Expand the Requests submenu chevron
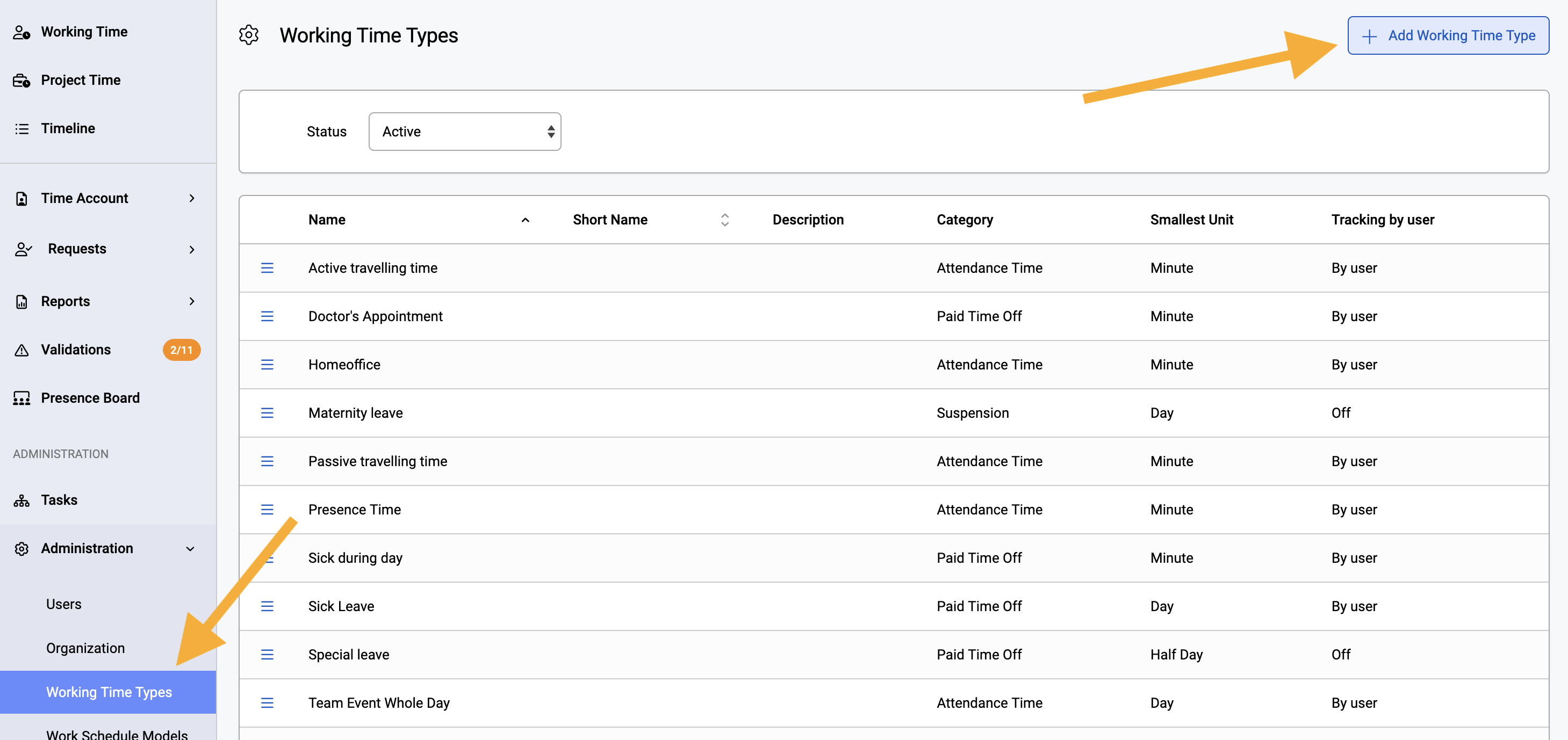 click(x=192, y=250)
